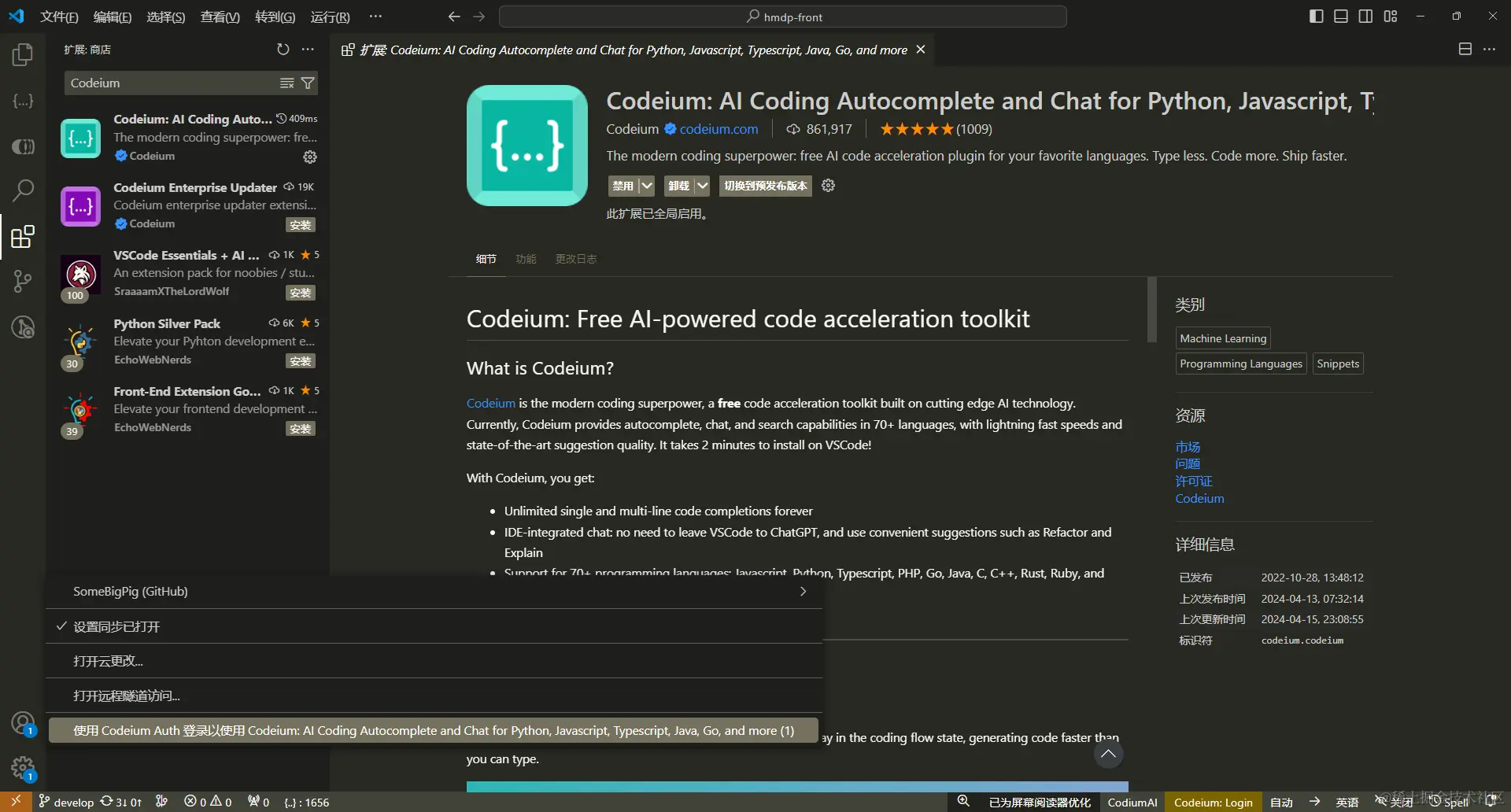1511x812 pixels.
Task: Go forward in editor navigation
Action: [x=479, y=17]
